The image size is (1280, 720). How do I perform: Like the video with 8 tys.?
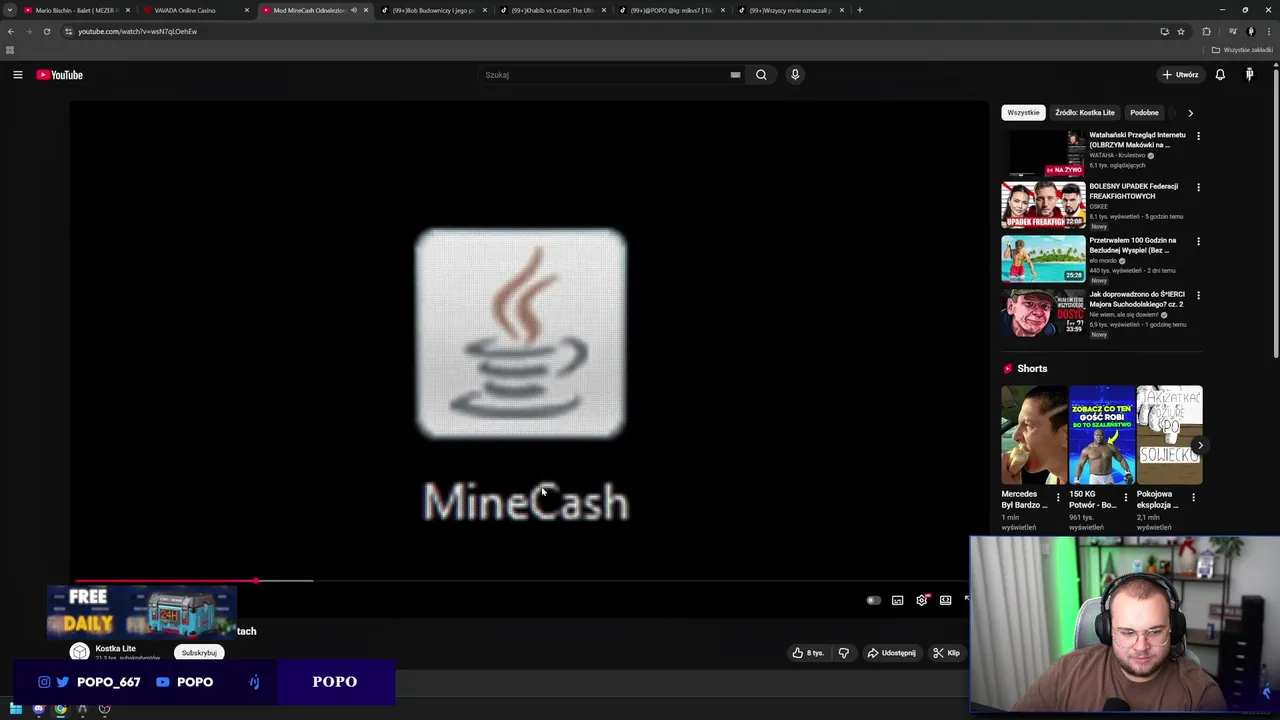tap(808, 653)
